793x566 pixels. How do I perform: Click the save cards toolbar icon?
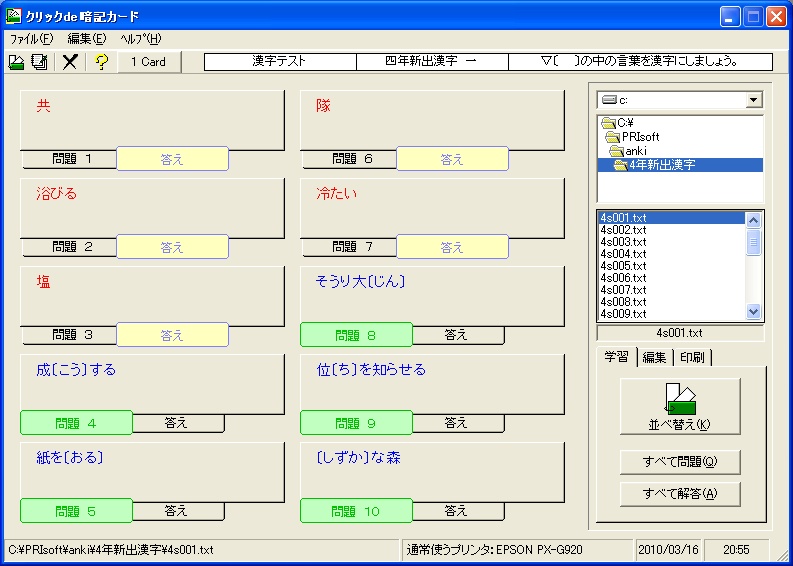point(39,62)
